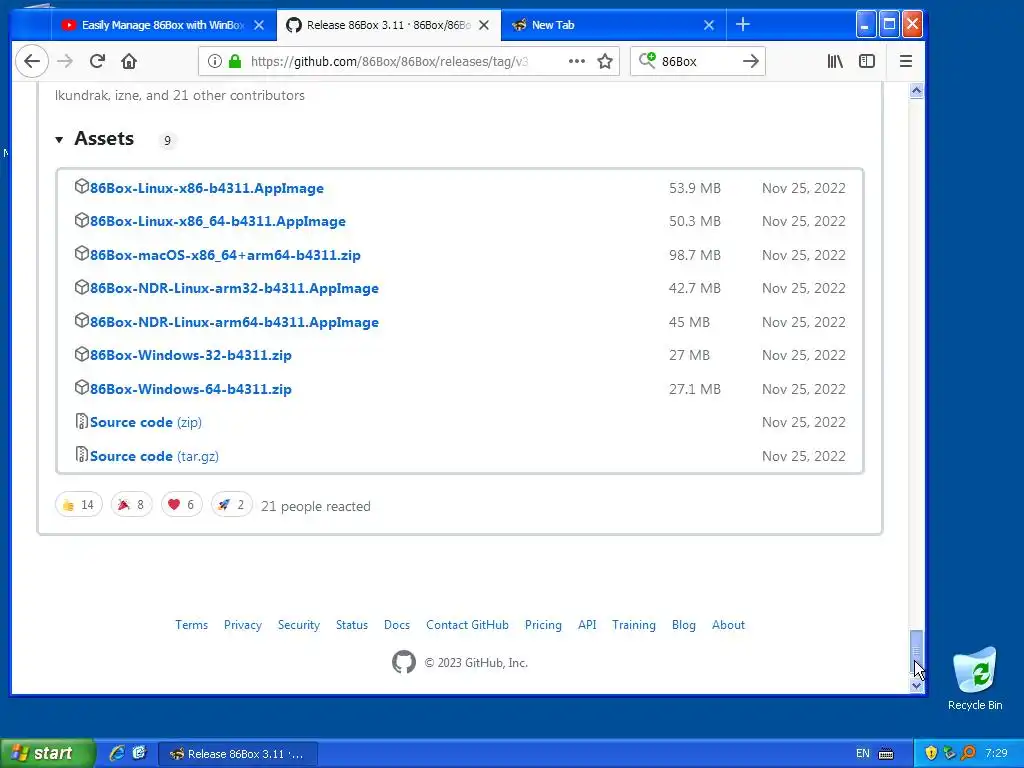
Task: Reload the current page
Action: tap(97, 61)
